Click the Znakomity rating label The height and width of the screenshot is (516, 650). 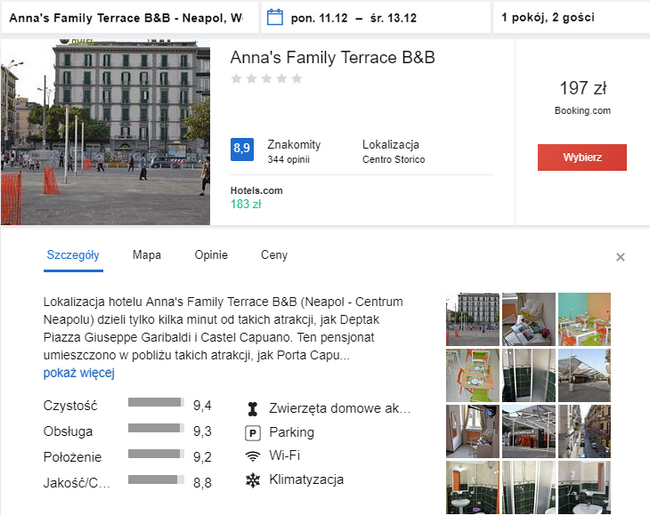point(294,145)
